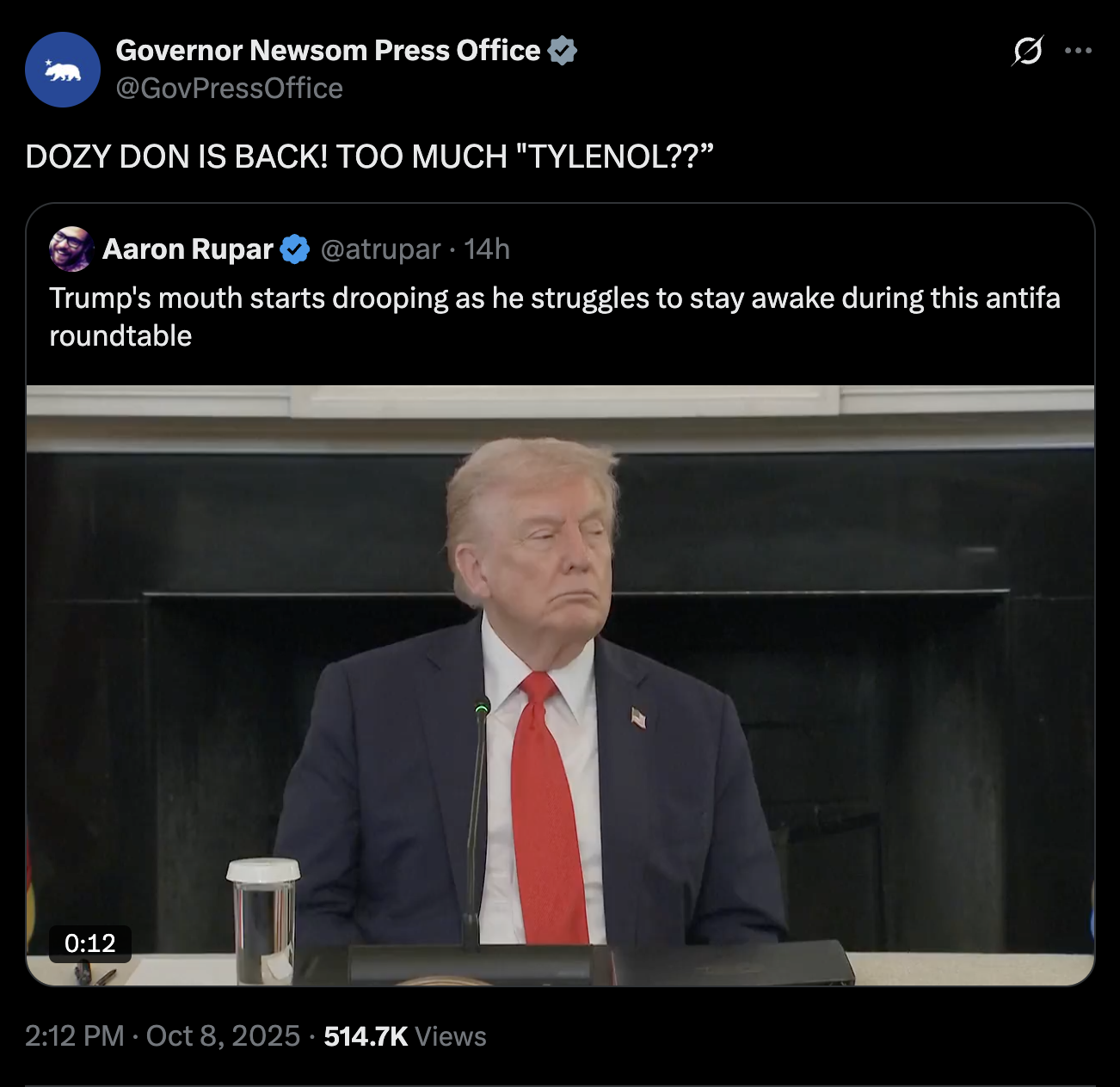The width and height of the screenshot is (1120, 1087).
Task: Go to the @atrupar handle
Action: [380, 249]
